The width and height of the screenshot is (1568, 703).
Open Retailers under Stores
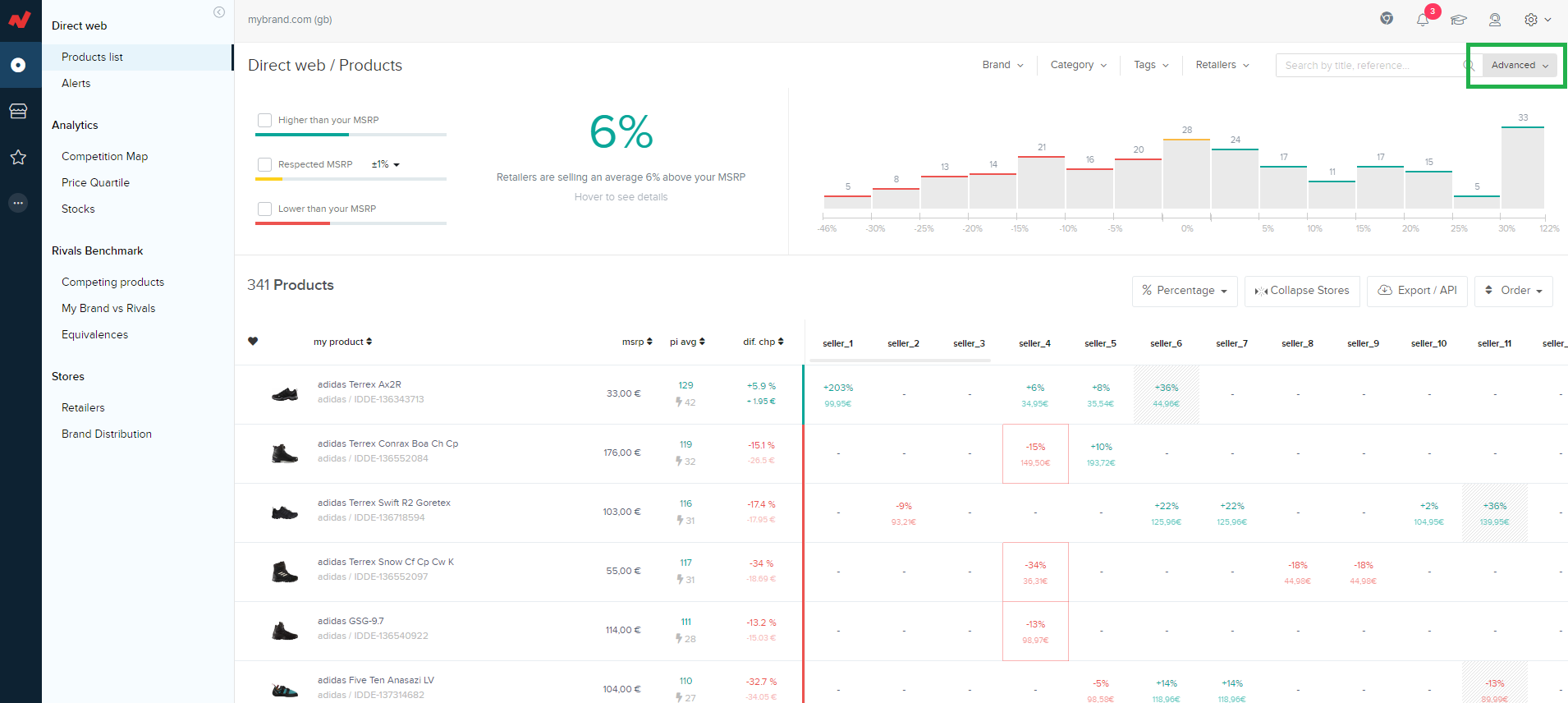pos(83,407)
